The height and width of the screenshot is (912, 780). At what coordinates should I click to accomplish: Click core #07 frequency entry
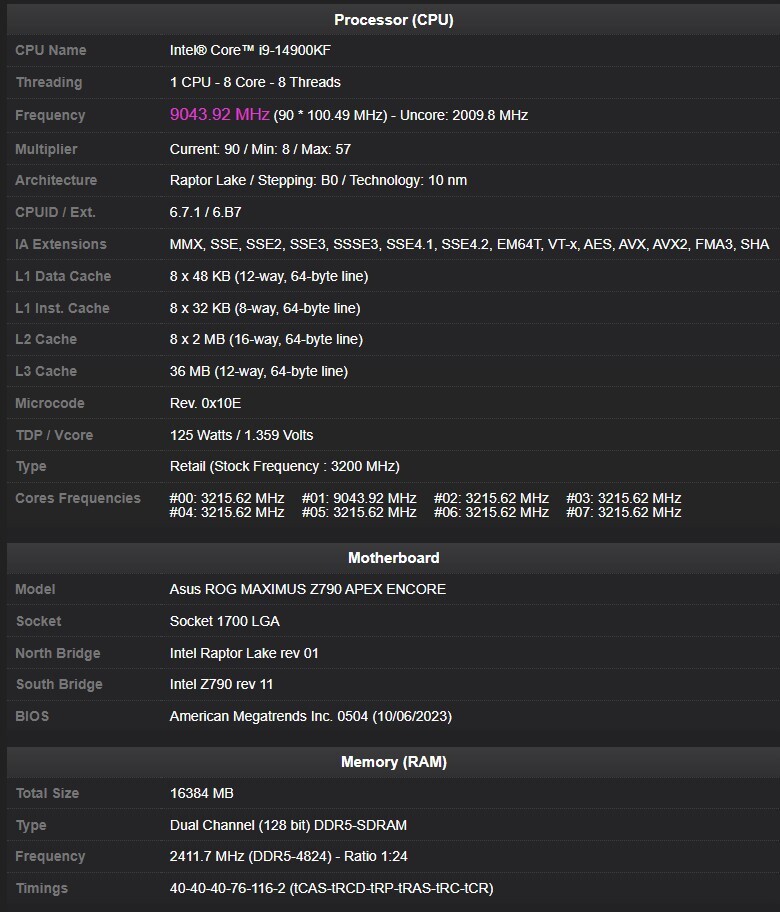[x=624, y=512]
